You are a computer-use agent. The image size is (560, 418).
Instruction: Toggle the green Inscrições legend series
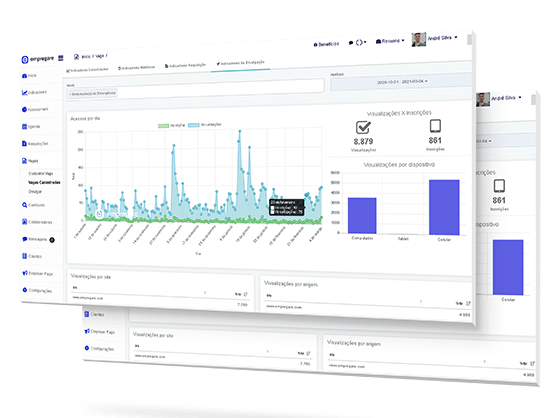click(x=171, y=125)
